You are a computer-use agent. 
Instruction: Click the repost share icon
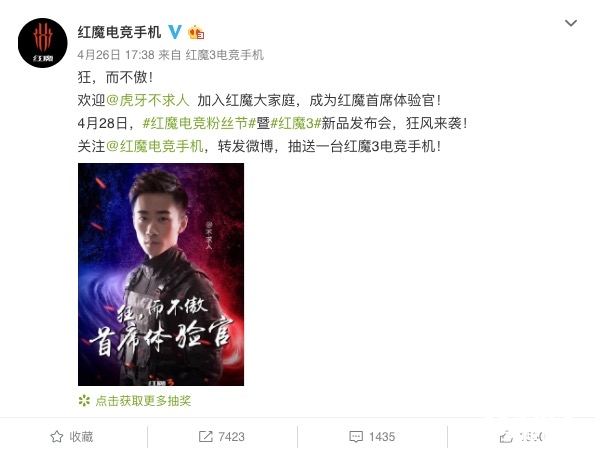tap(205, 437)
